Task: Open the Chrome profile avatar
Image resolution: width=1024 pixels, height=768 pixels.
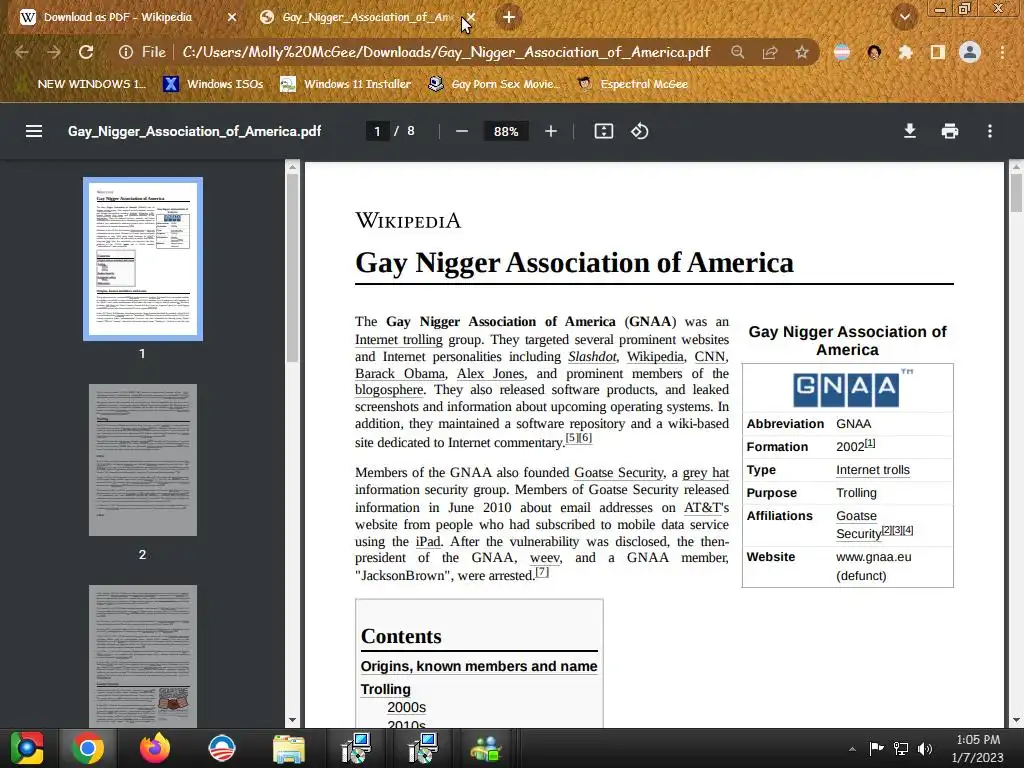Action: (x=970, y=52)
